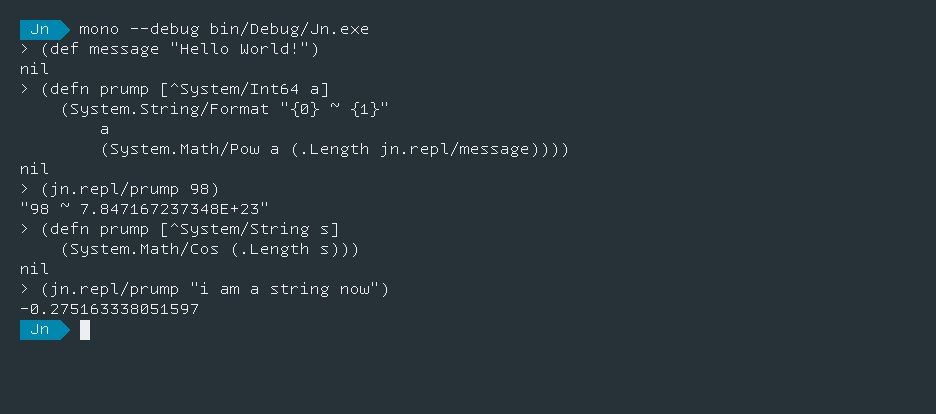Click the top Jn prompt badge

45,29
